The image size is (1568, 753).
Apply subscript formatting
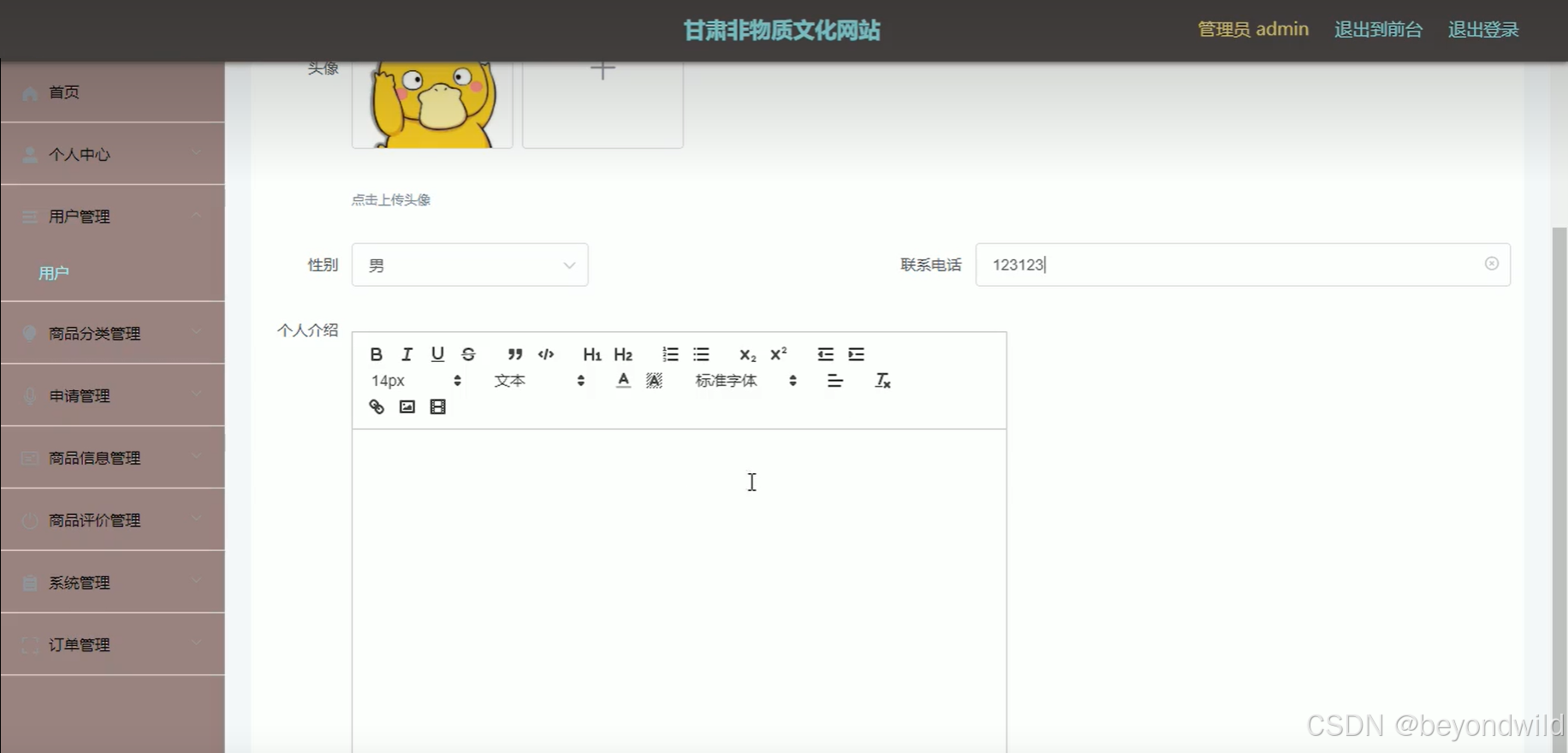(747, 354)
